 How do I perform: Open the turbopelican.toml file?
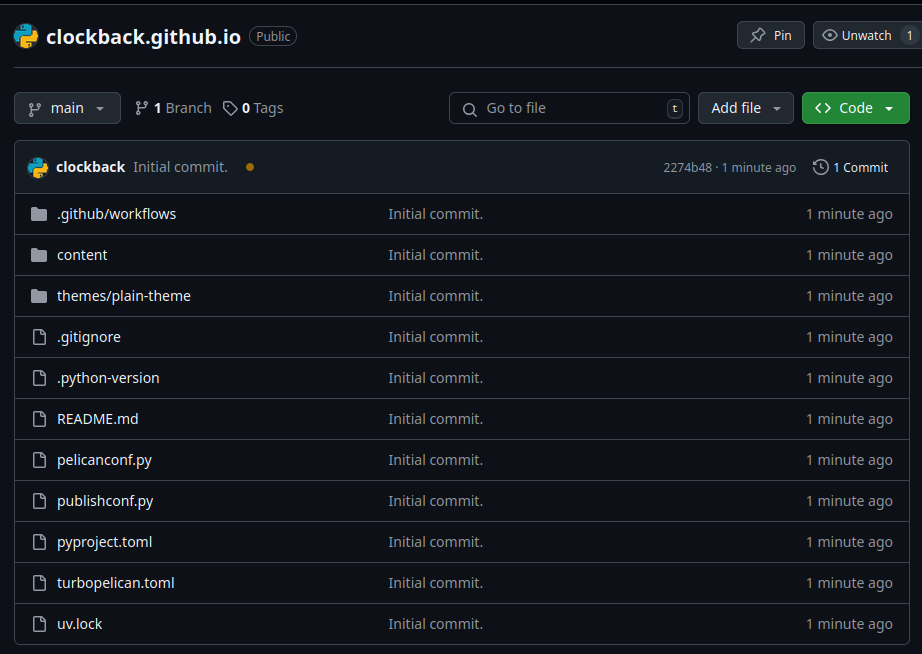click(x=116, y=583)
